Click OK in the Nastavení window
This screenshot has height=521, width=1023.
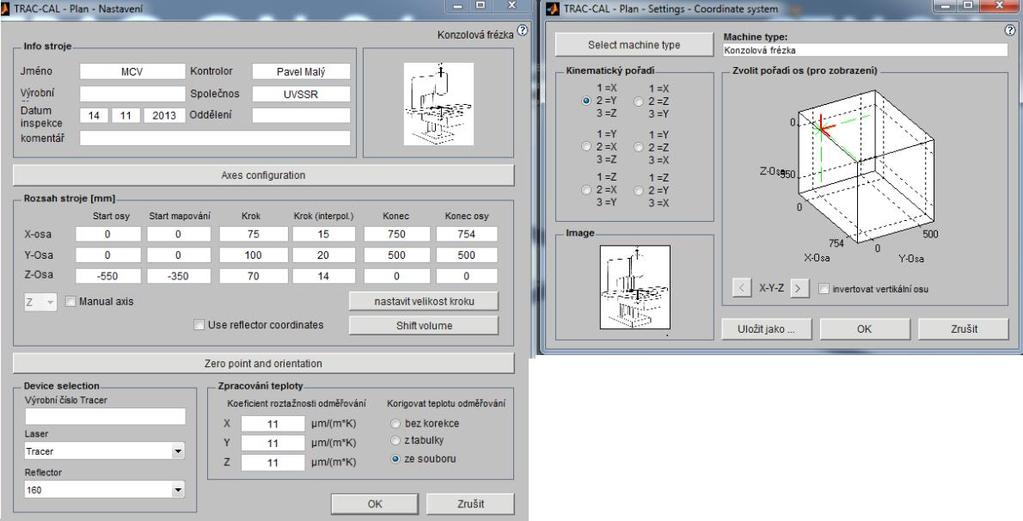pyautogui.click(x=374, y=504)
